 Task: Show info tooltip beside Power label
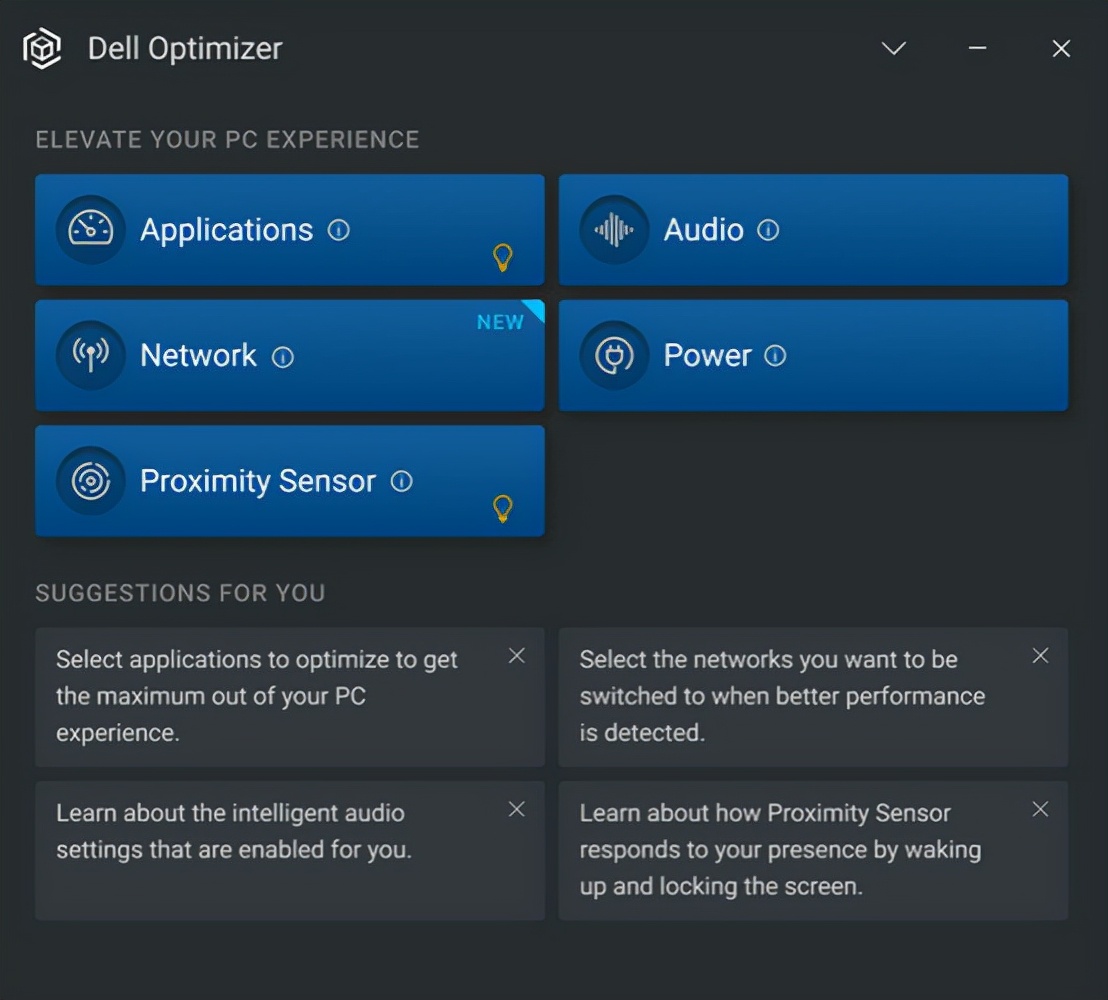(775, 356)
